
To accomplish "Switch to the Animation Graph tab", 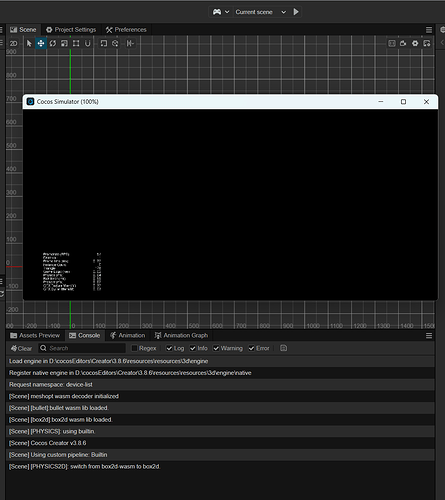I will [181, 335].
